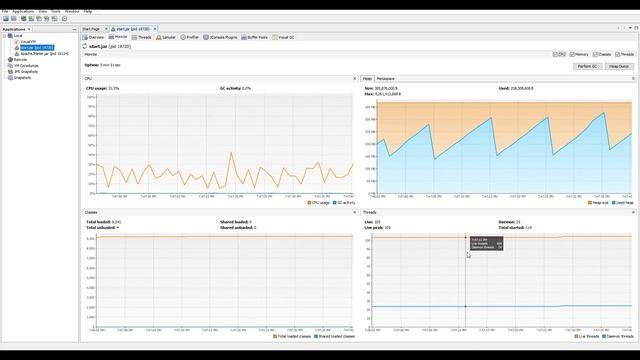Viewport: 640px width, 360px height.
Task: Open the Sampler tab
Action: pos(165,37)
